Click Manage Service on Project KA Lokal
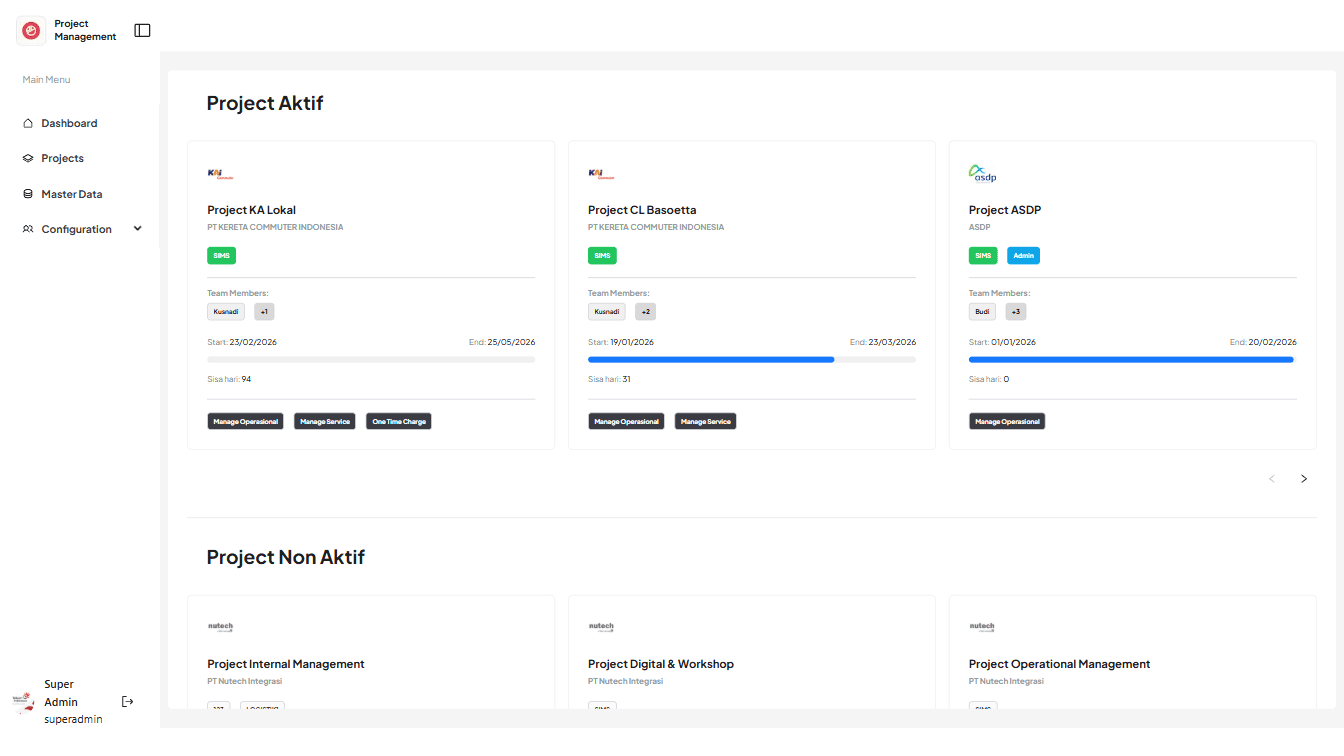Viewport: 1344px width, 756px height. tap(325, 422)
